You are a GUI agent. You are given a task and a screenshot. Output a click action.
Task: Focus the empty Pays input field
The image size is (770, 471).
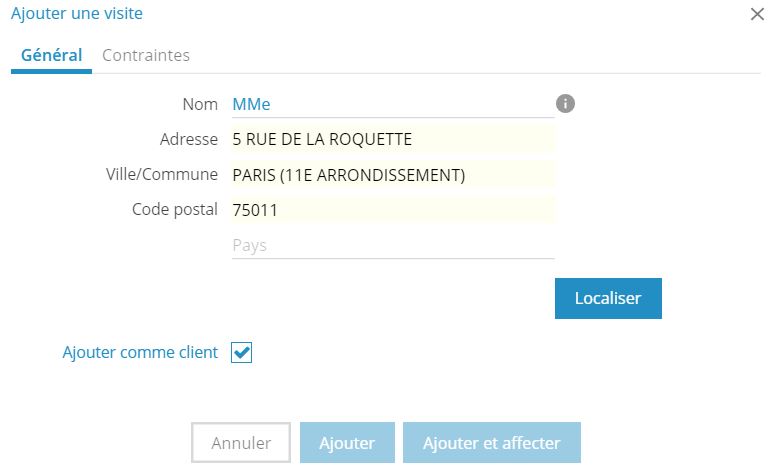[392, 245]
